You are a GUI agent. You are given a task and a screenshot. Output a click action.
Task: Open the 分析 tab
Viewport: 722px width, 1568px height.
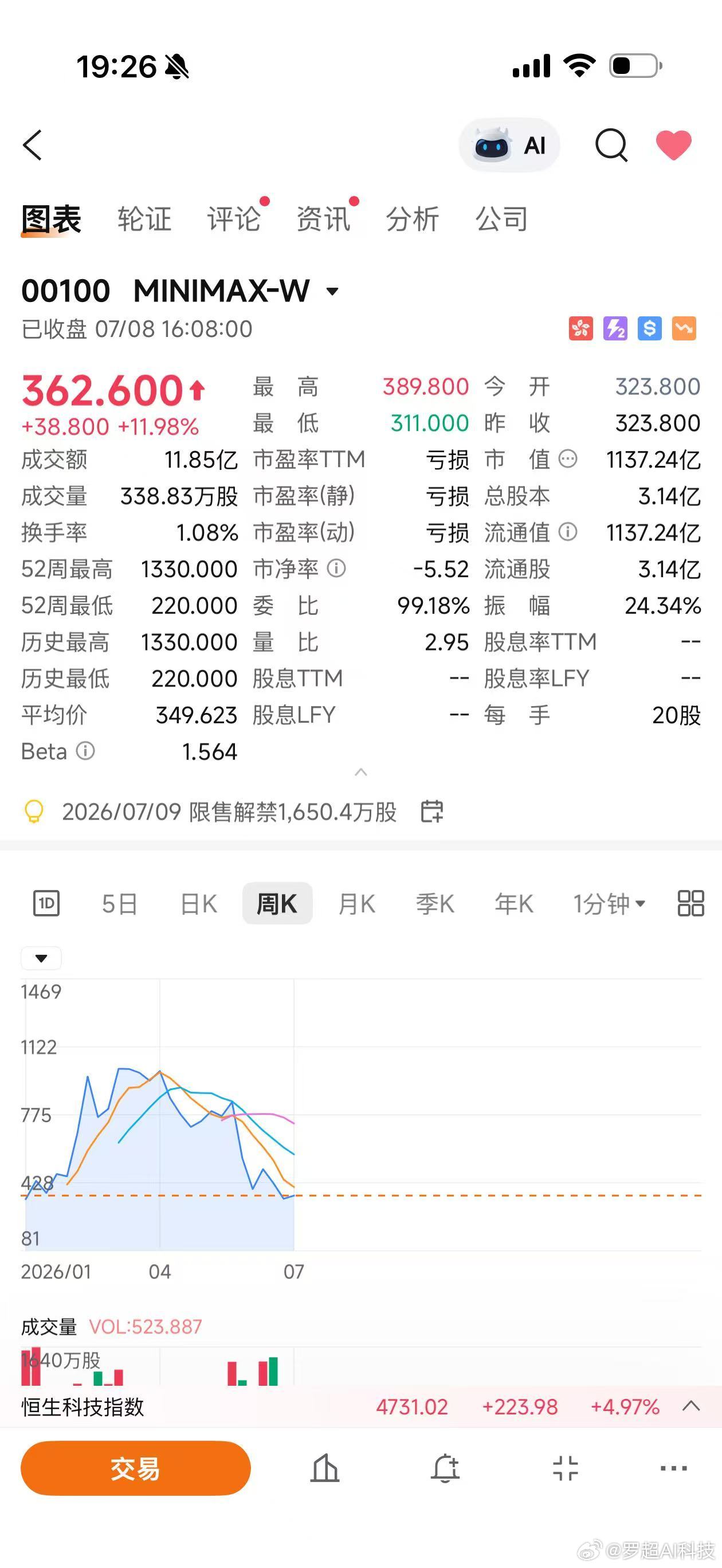coord(413,219)
